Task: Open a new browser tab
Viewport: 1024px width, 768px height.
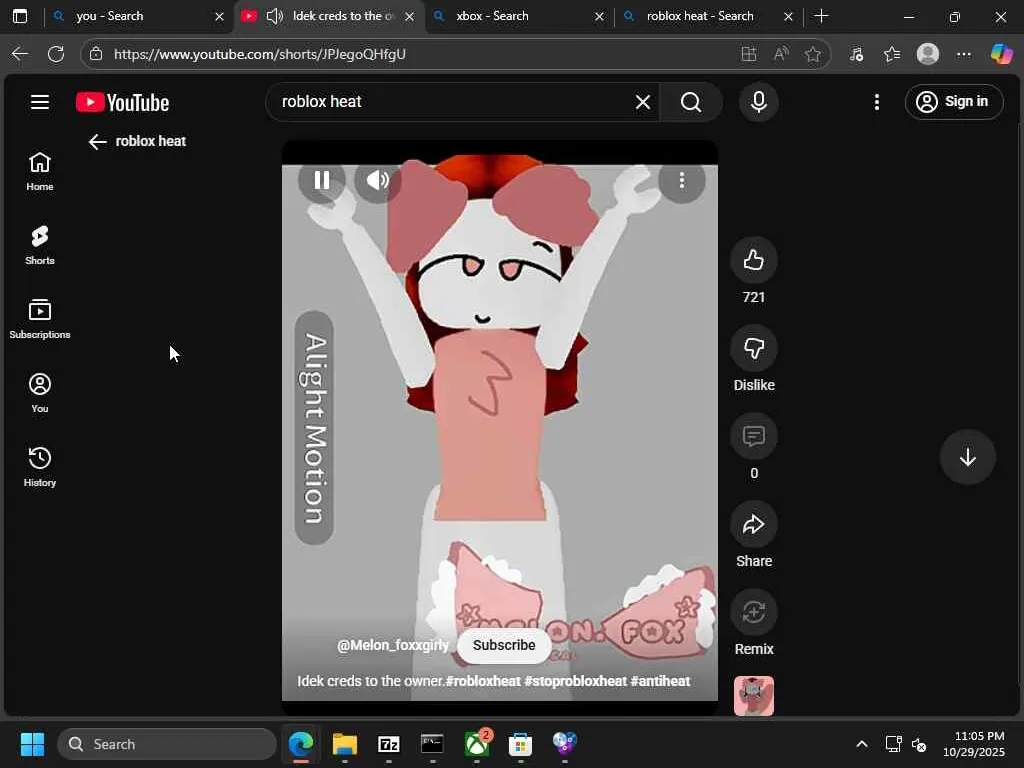Action: pos(822,16)
